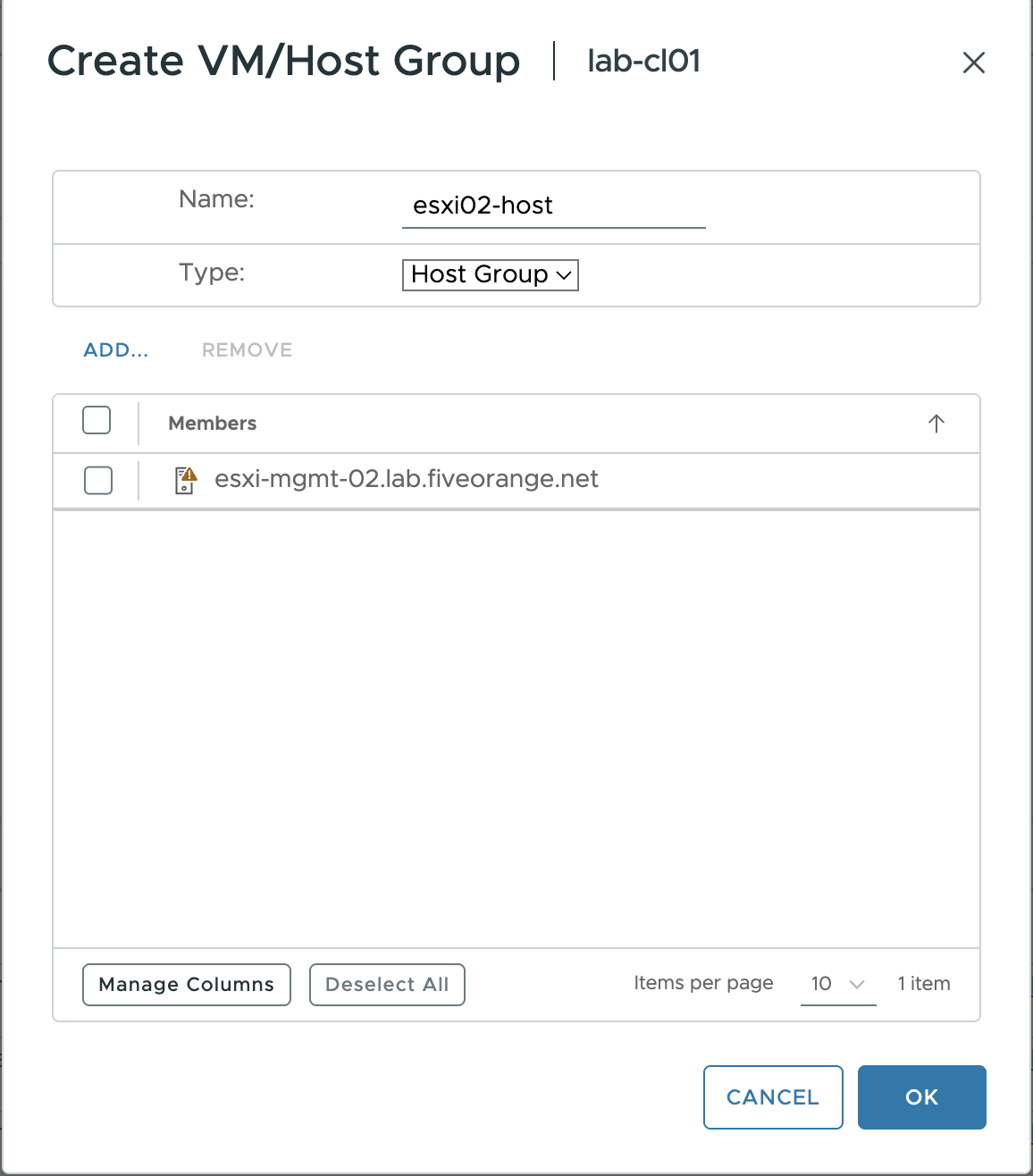Click the "Name:" field label
This screenshot has height=1176, width=1033.
pyautogui.click(x=216, y=198)
